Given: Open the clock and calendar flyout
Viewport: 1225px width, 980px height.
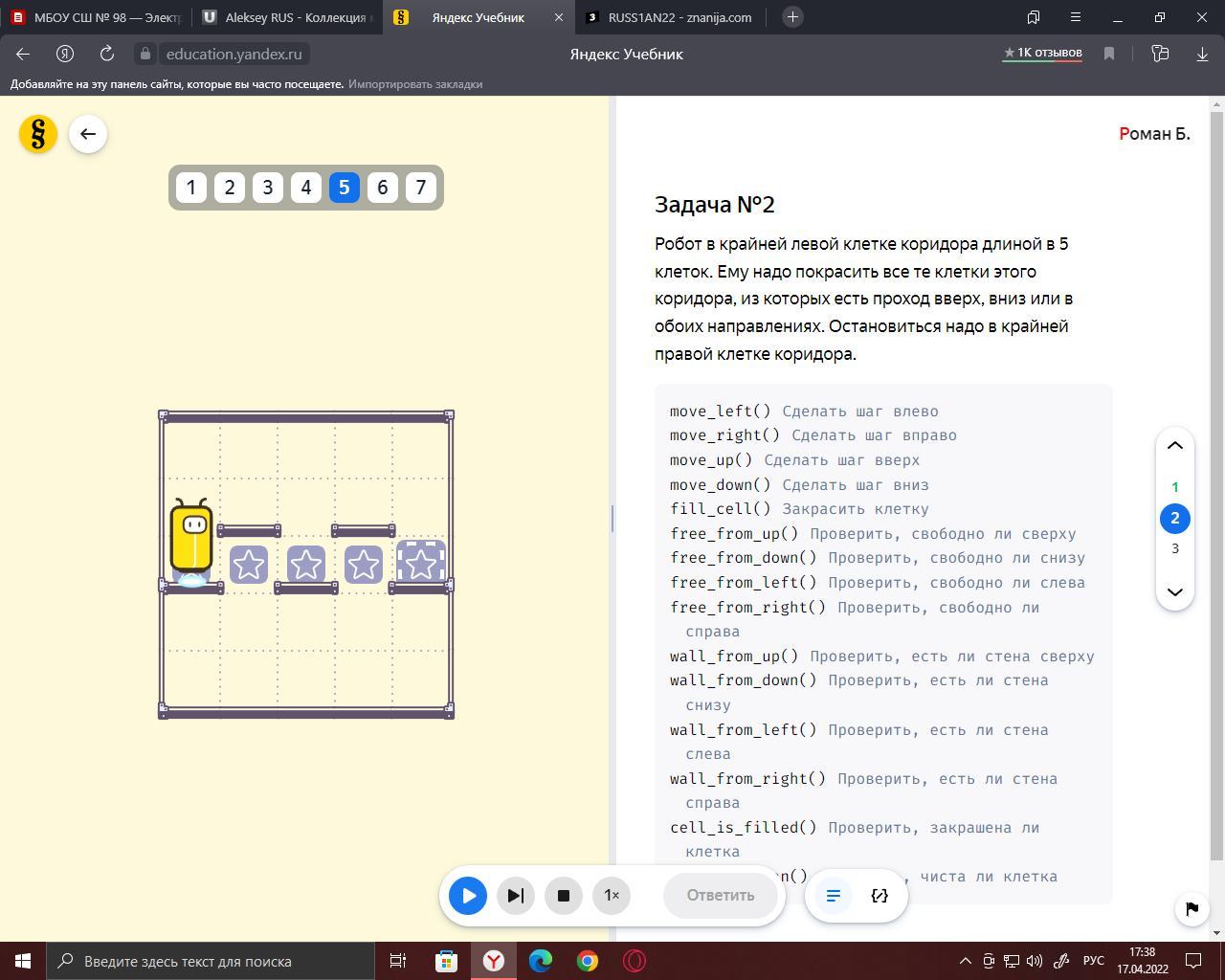Looking at the screenshot, I should 1143,961.
